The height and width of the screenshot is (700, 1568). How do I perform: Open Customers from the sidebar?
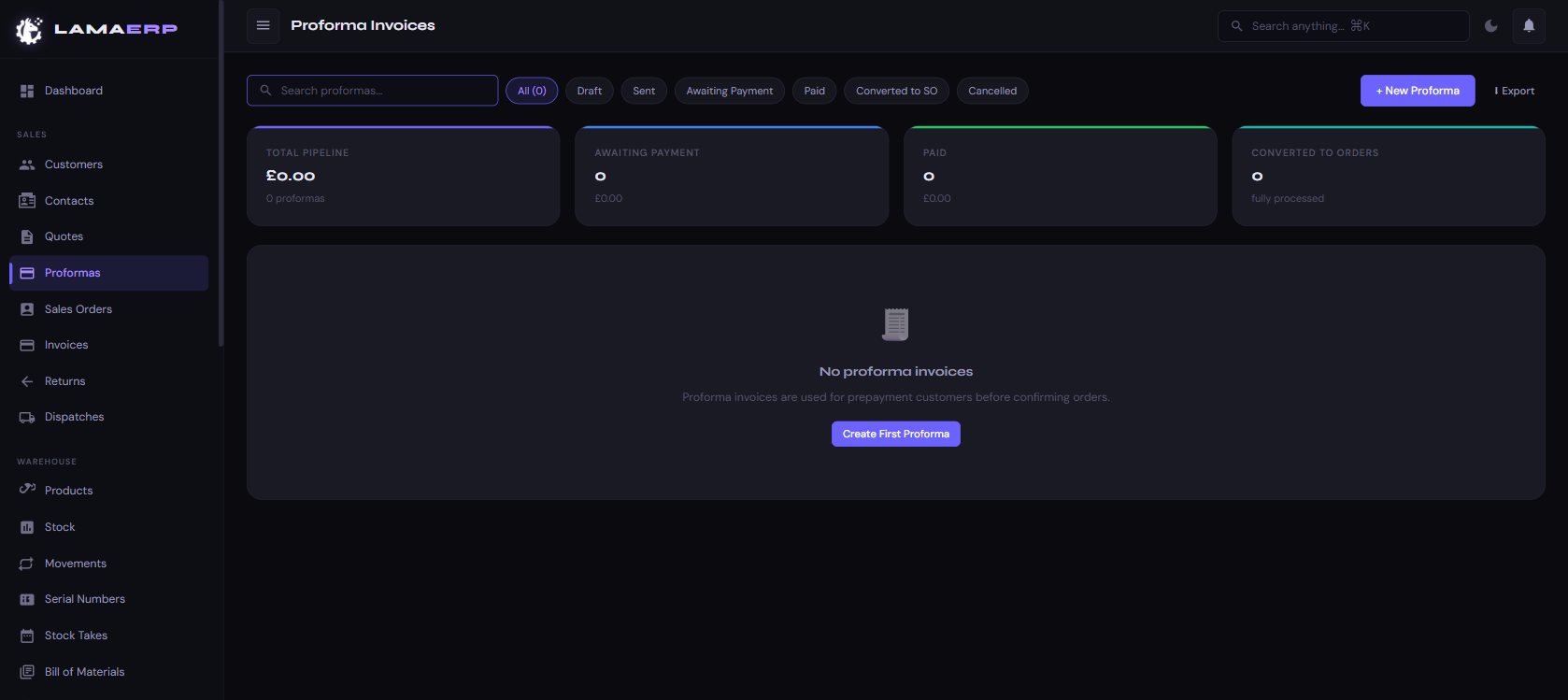point(73,164)
